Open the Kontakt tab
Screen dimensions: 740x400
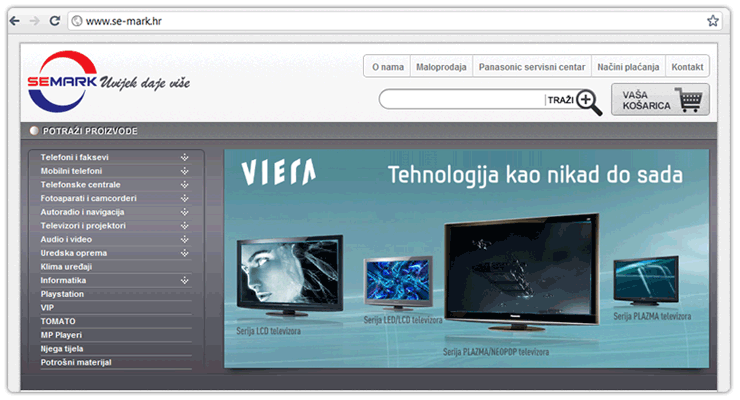[x=687, y=67]
